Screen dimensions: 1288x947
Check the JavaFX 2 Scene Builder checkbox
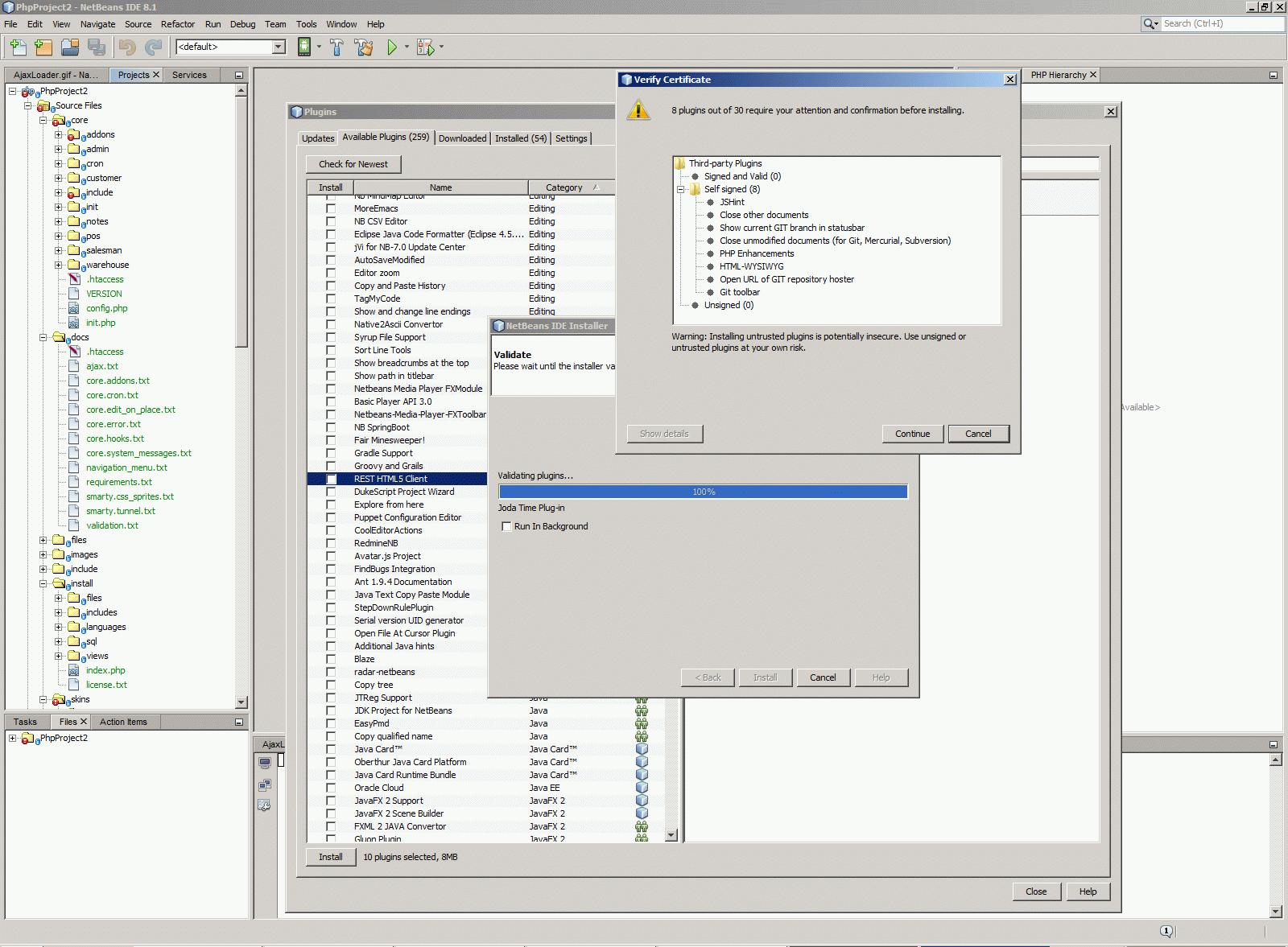331,813
